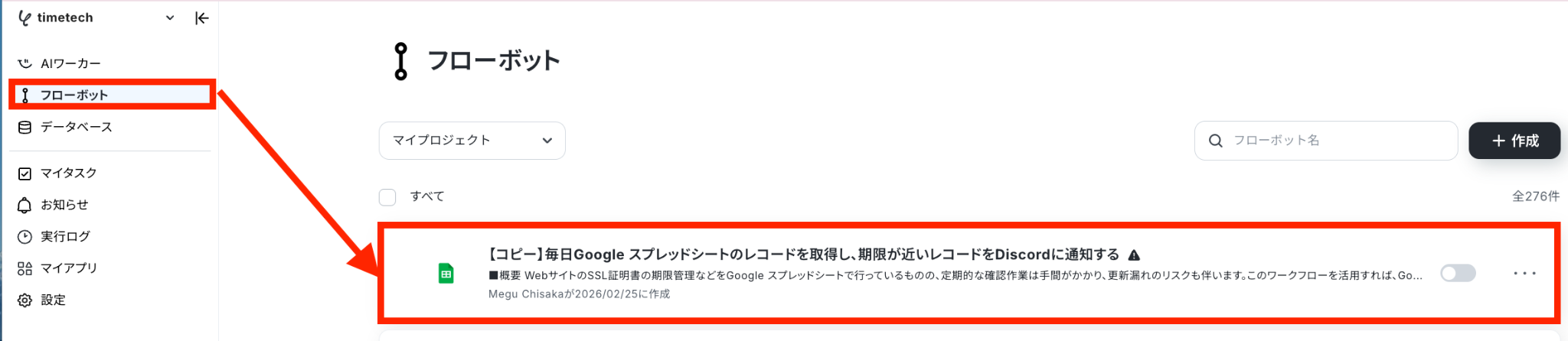This screenshot has height=341, width=1568.
Task: Toggle the flowbot on/off switch
Action: [1458, 273]
